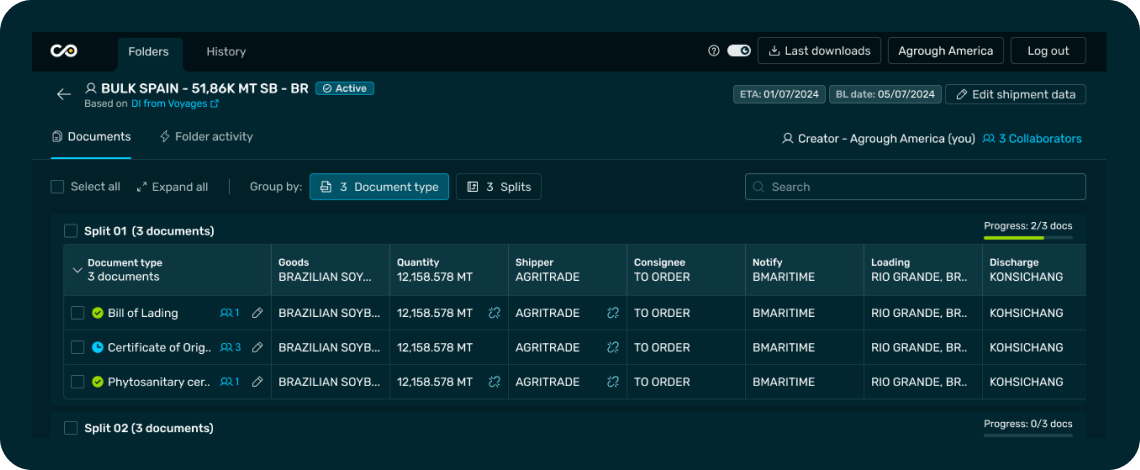1140x470 pixels.
Task: Click BMARITIME in the Certificate of Origin row
Action: [784, 348]
